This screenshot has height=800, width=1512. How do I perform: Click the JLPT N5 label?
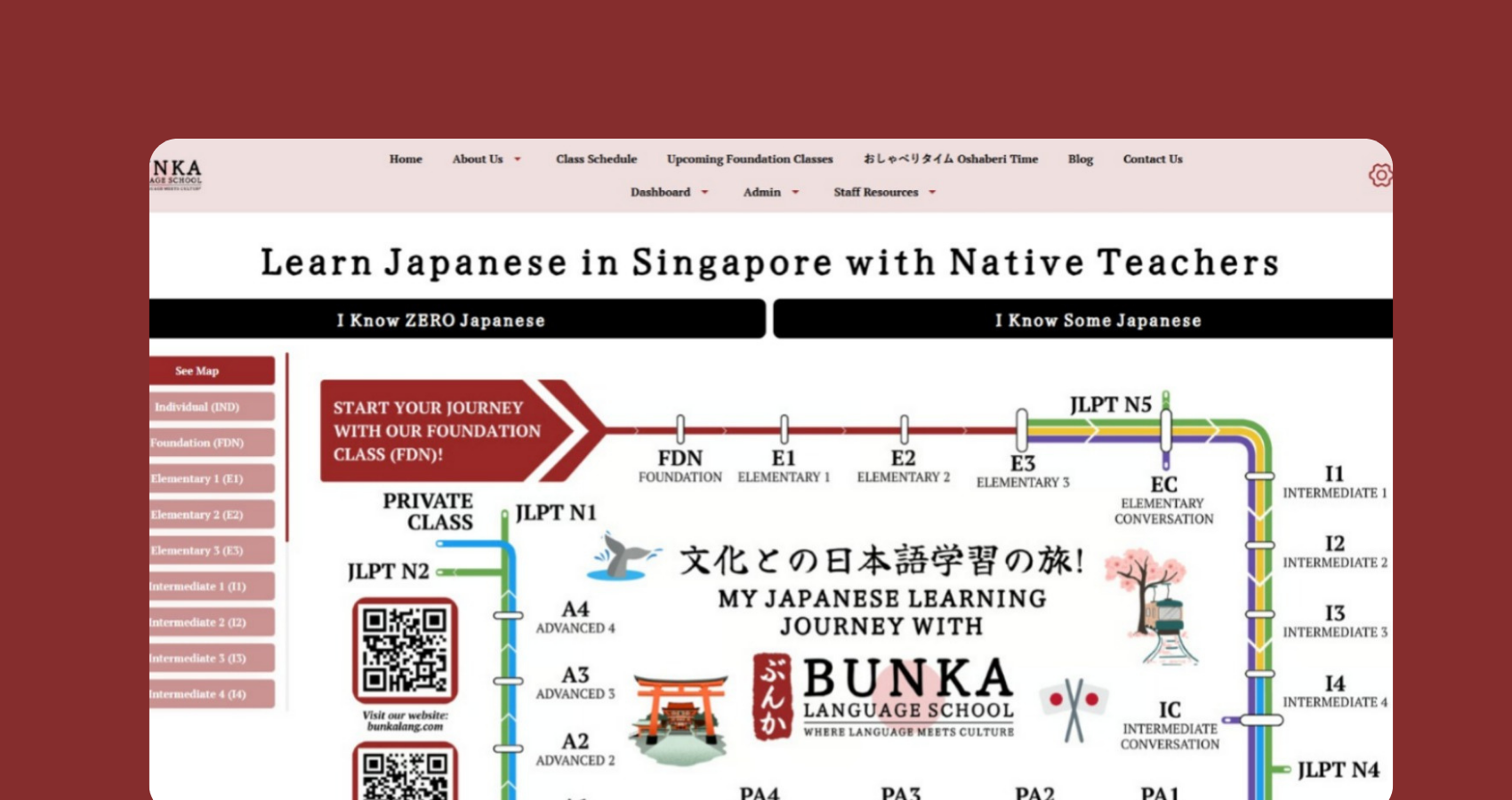click(x=1111, y=405)
